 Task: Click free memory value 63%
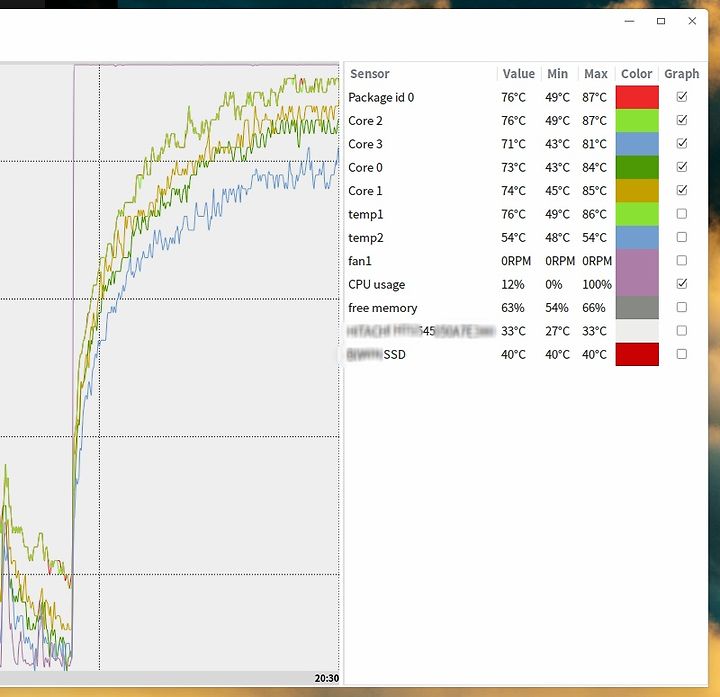click(512, 308)
